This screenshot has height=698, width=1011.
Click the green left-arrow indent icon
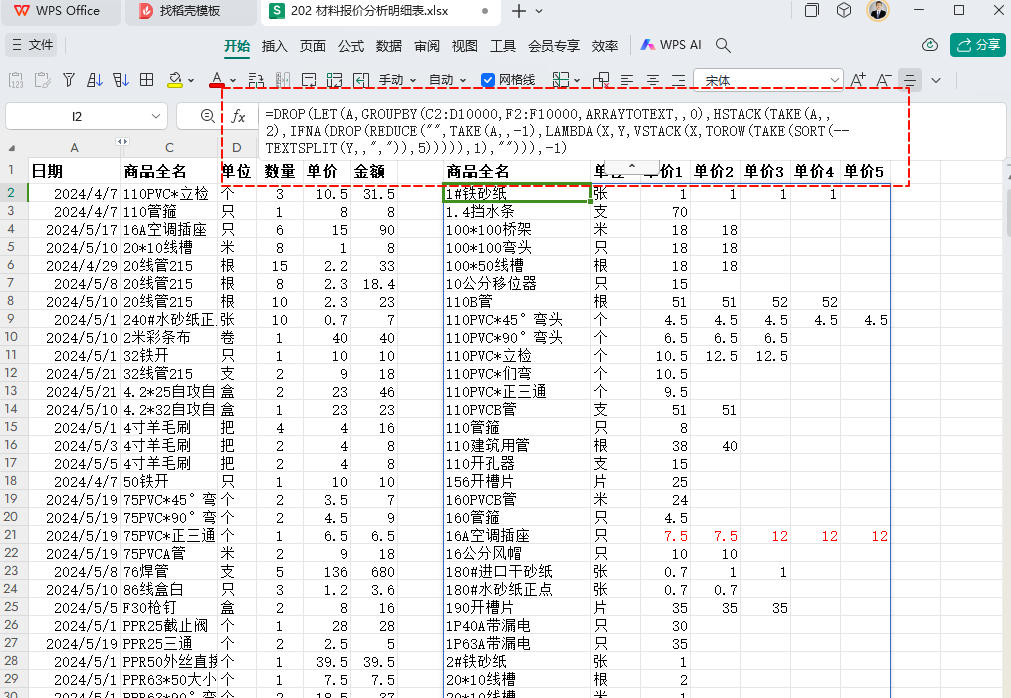click(x=361, y=80)
